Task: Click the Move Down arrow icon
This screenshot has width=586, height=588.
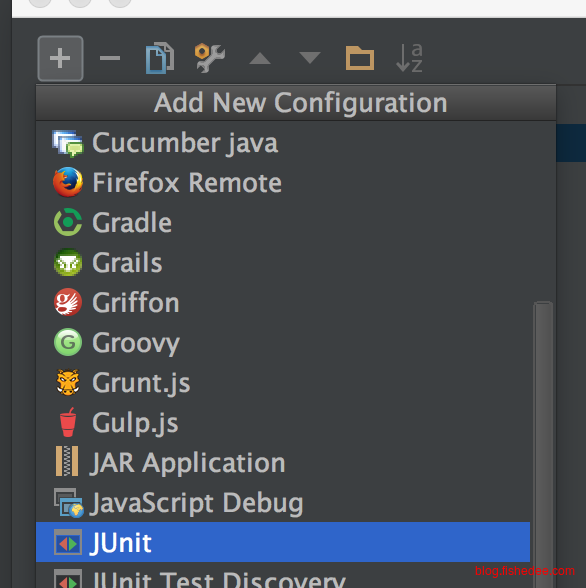Action: [310, 58]
